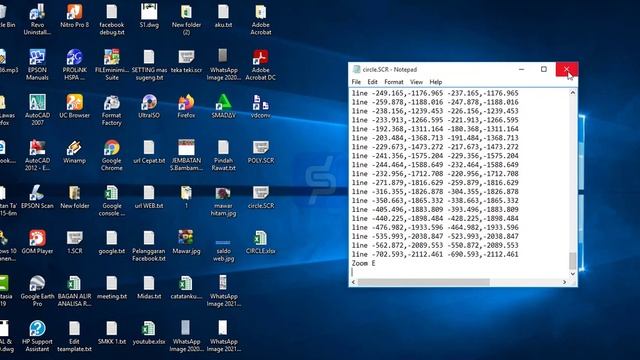640x360 pixels.
Task: Select the Pindah Rawat.txt file
Action: coord(223,156)
